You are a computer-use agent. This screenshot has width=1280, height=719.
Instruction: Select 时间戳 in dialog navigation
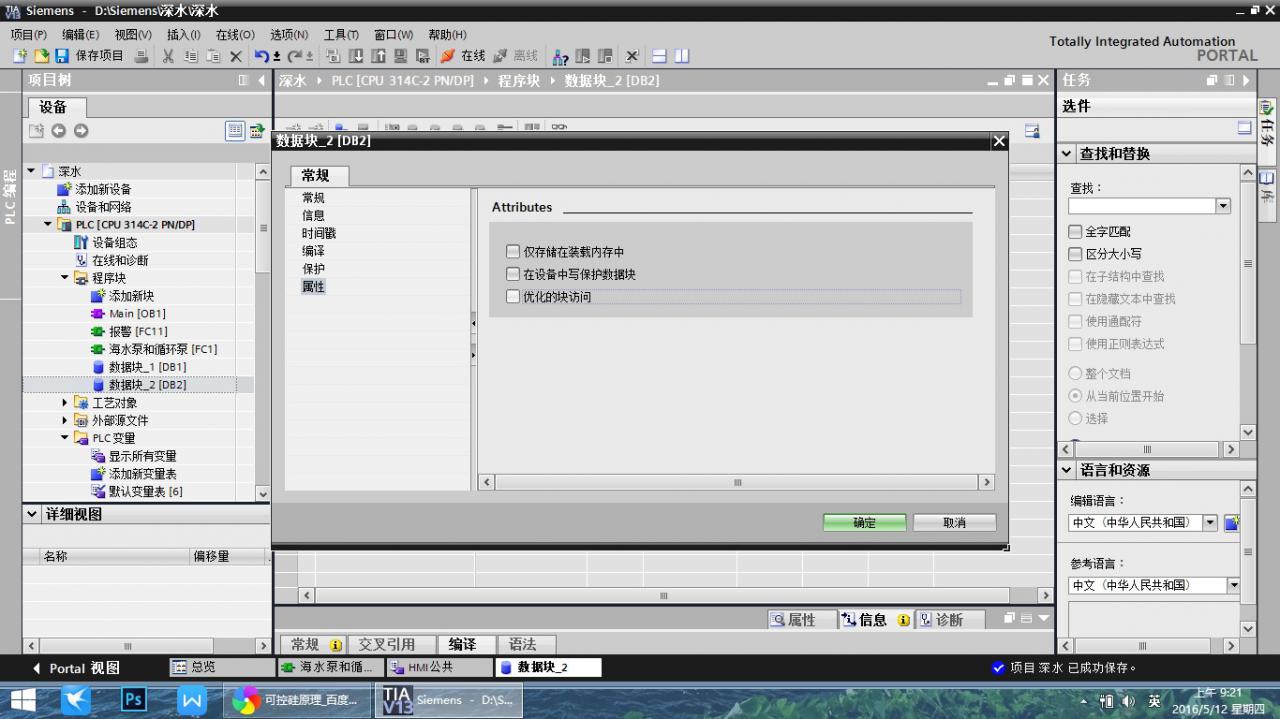pos(319,233)
